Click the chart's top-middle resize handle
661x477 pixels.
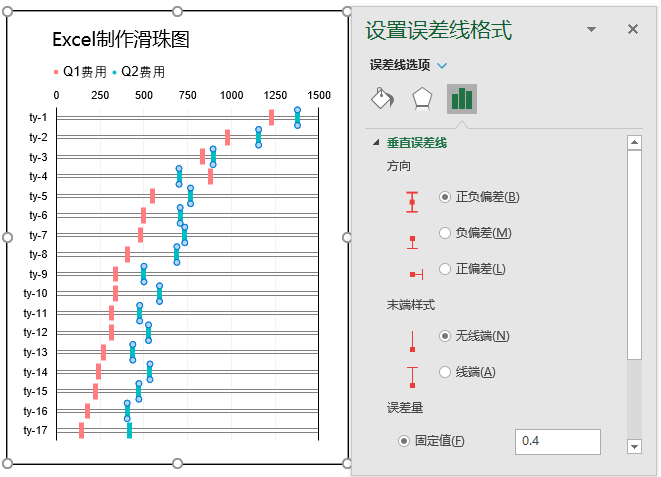pyautogui.click(x=177, y=11)
